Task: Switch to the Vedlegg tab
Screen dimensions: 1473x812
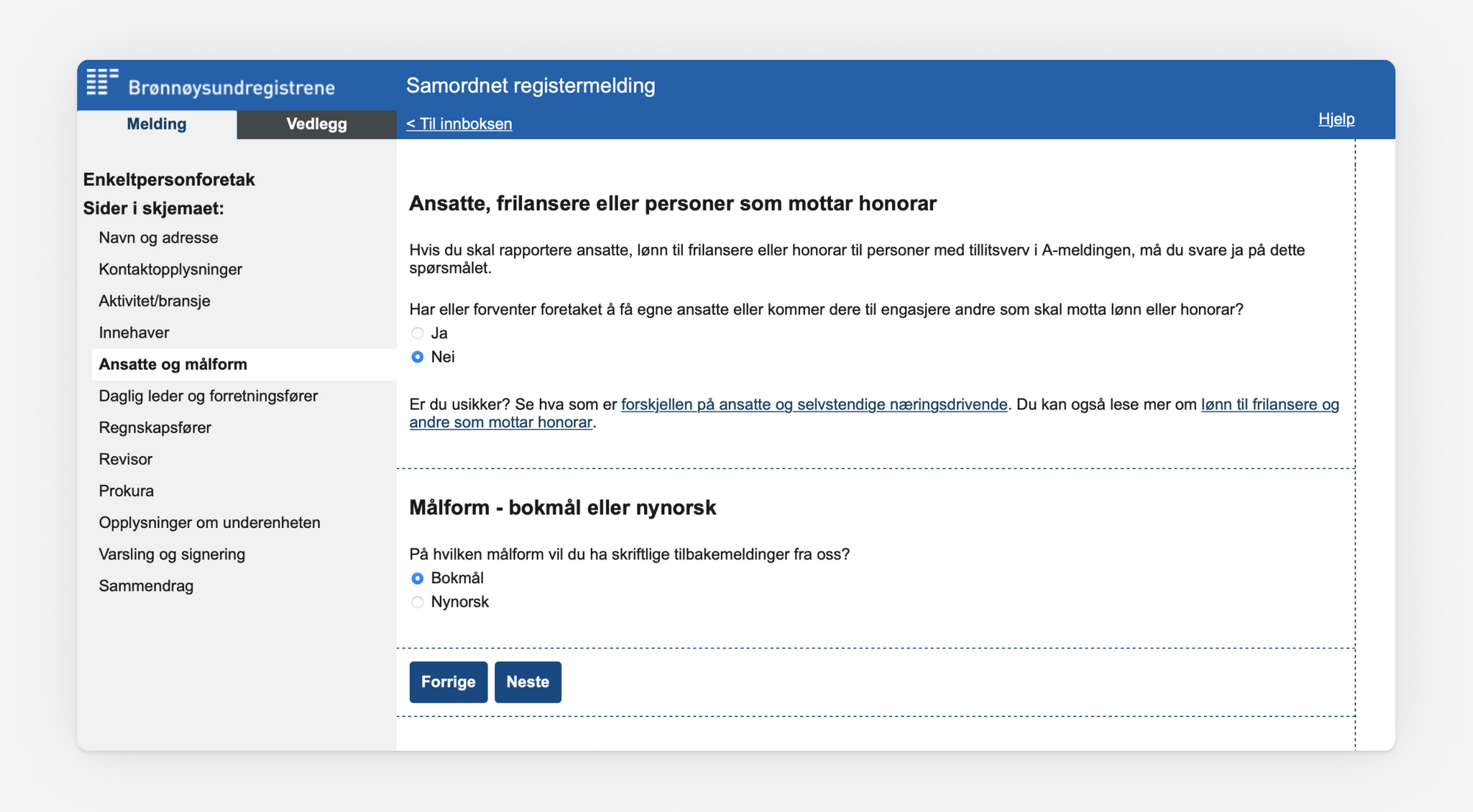Action: 315,124
